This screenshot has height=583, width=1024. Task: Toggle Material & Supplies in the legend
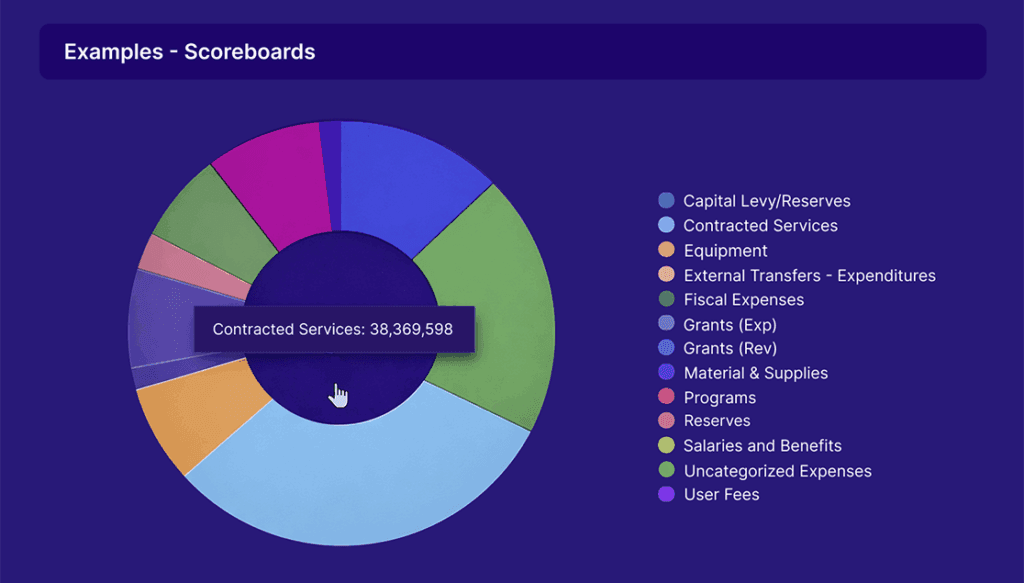755,373
